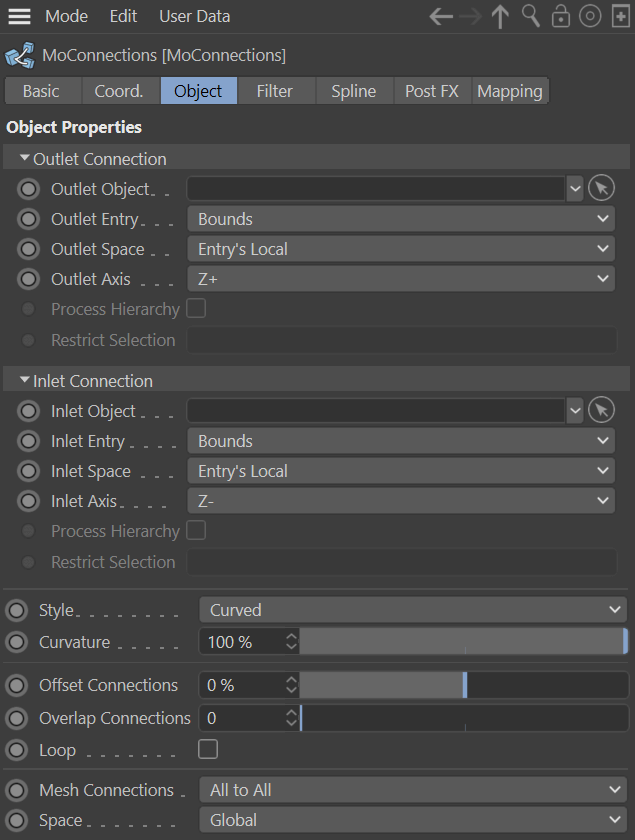Click the Inlet Object link field
The height and width of the screenshot is (840, 635).
pos(376,411)
